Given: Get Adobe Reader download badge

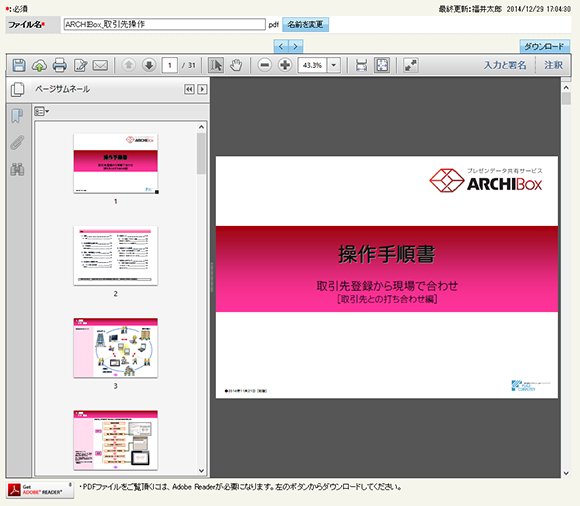Looking at the screenshot, I should [x=40, y=490].
